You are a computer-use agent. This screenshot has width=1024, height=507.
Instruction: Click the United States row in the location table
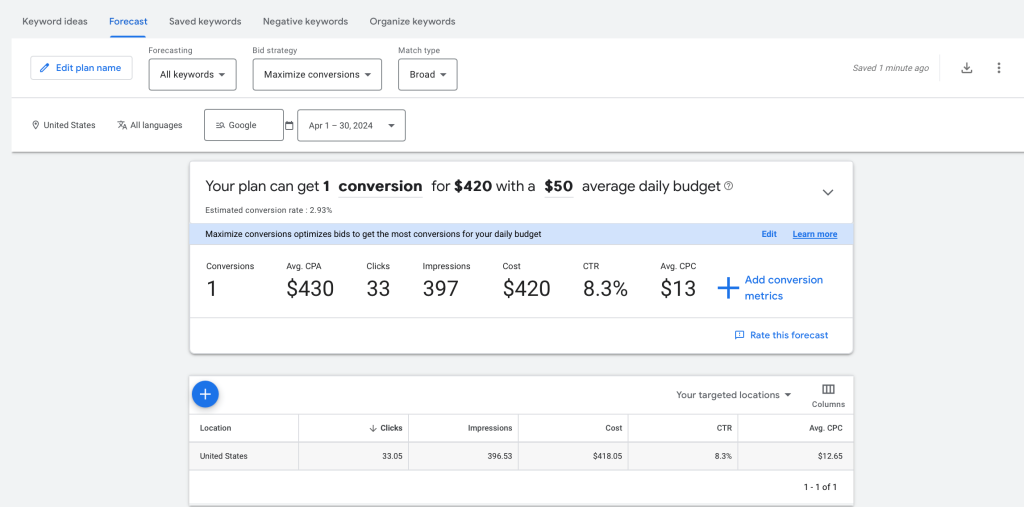tap(521, 456)
